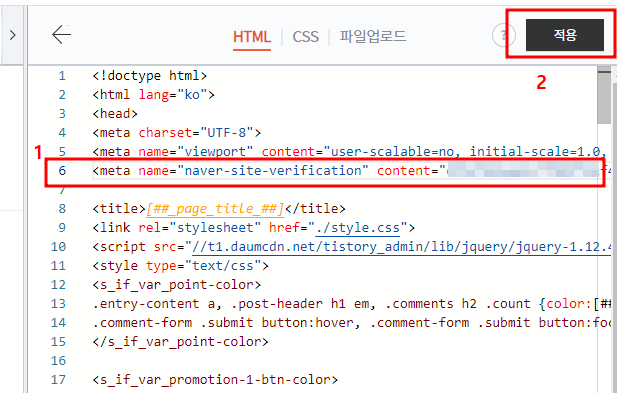Screen dimensions: 617x393
Task: Click the page_title title tag line
Action: point(219,208)
